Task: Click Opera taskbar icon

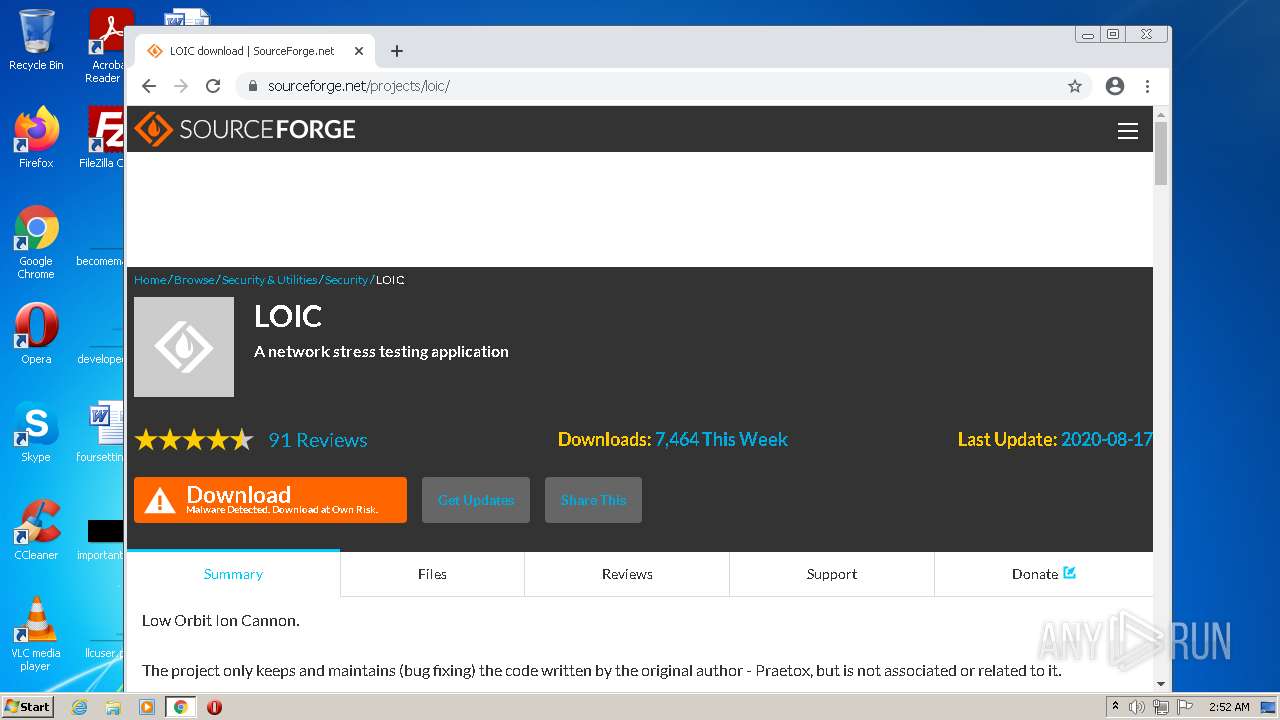Action: click(214, 707)
